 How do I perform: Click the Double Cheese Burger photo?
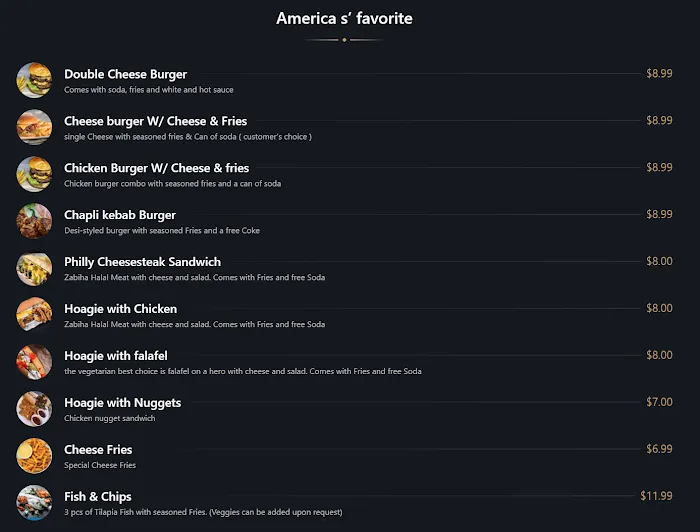point(34,80)
